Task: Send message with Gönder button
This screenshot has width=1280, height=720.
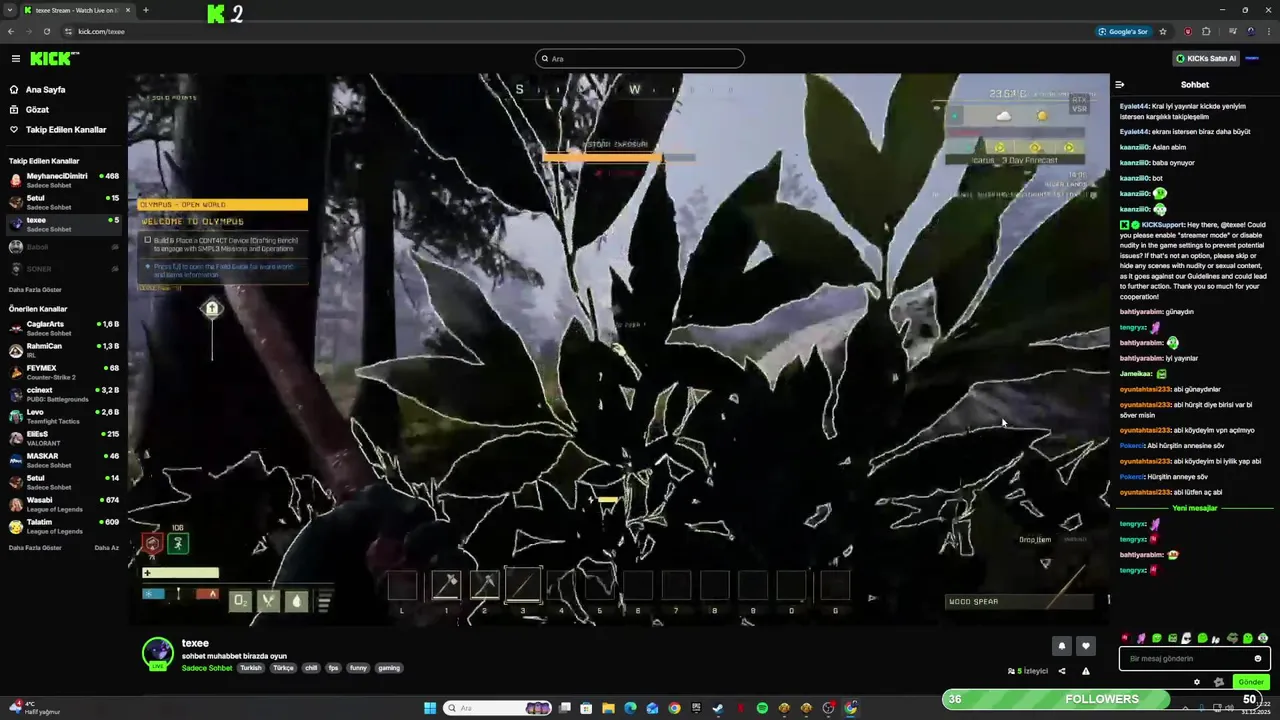Action: point(1251,682)
